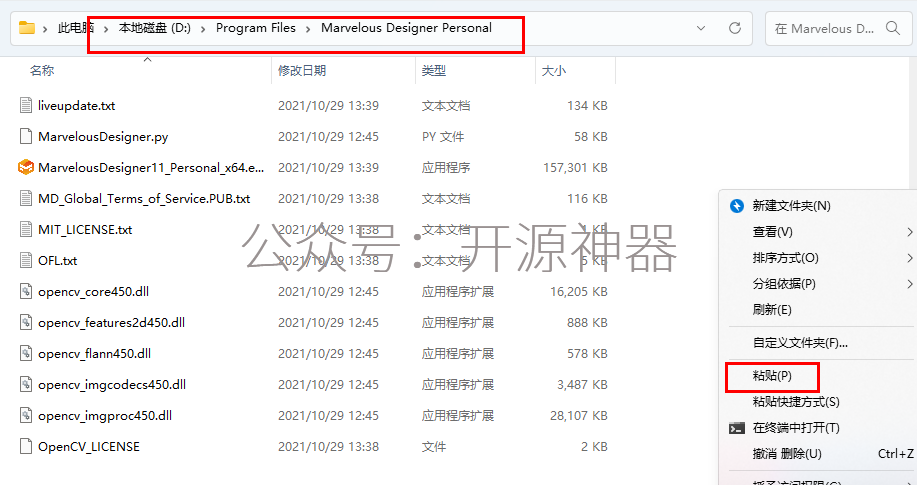The image size is (917, 485).
Task: Click the new folder icon in context menu
Action: pos(737,206)
